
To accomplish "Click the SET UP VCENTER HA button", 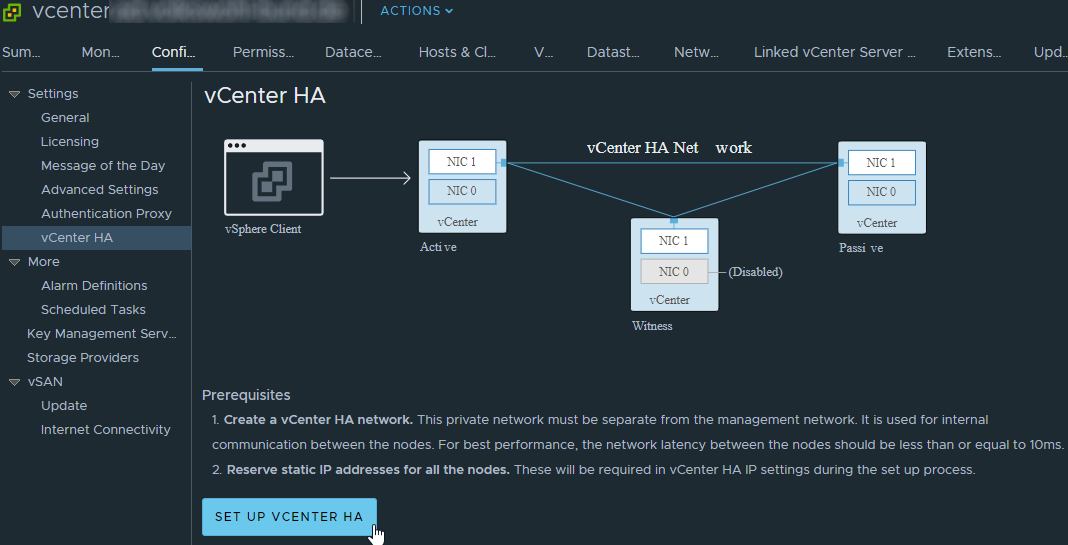I will point(289,517).
